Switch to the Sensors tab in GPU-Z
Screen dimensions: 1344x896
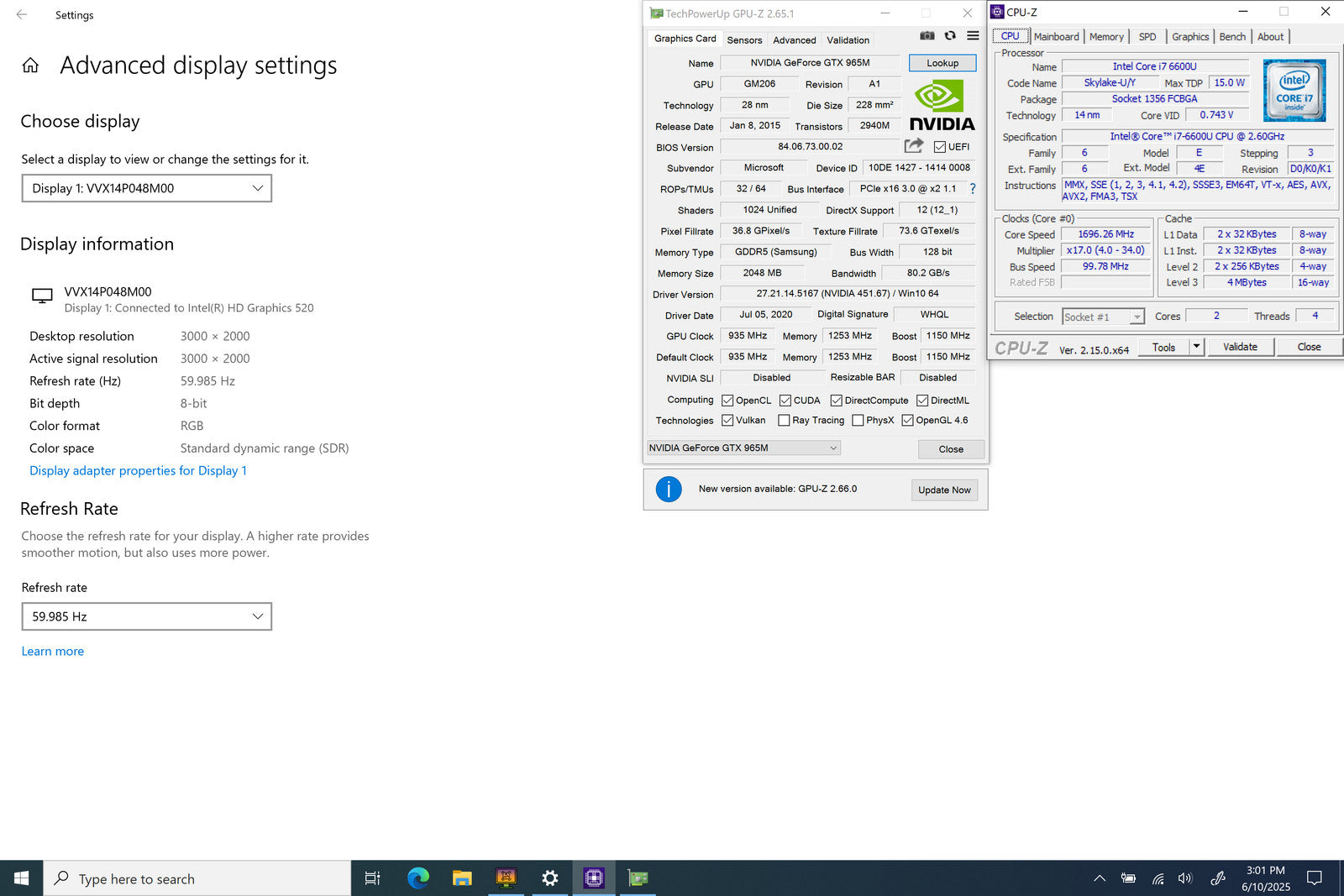(x=744, y=40)
